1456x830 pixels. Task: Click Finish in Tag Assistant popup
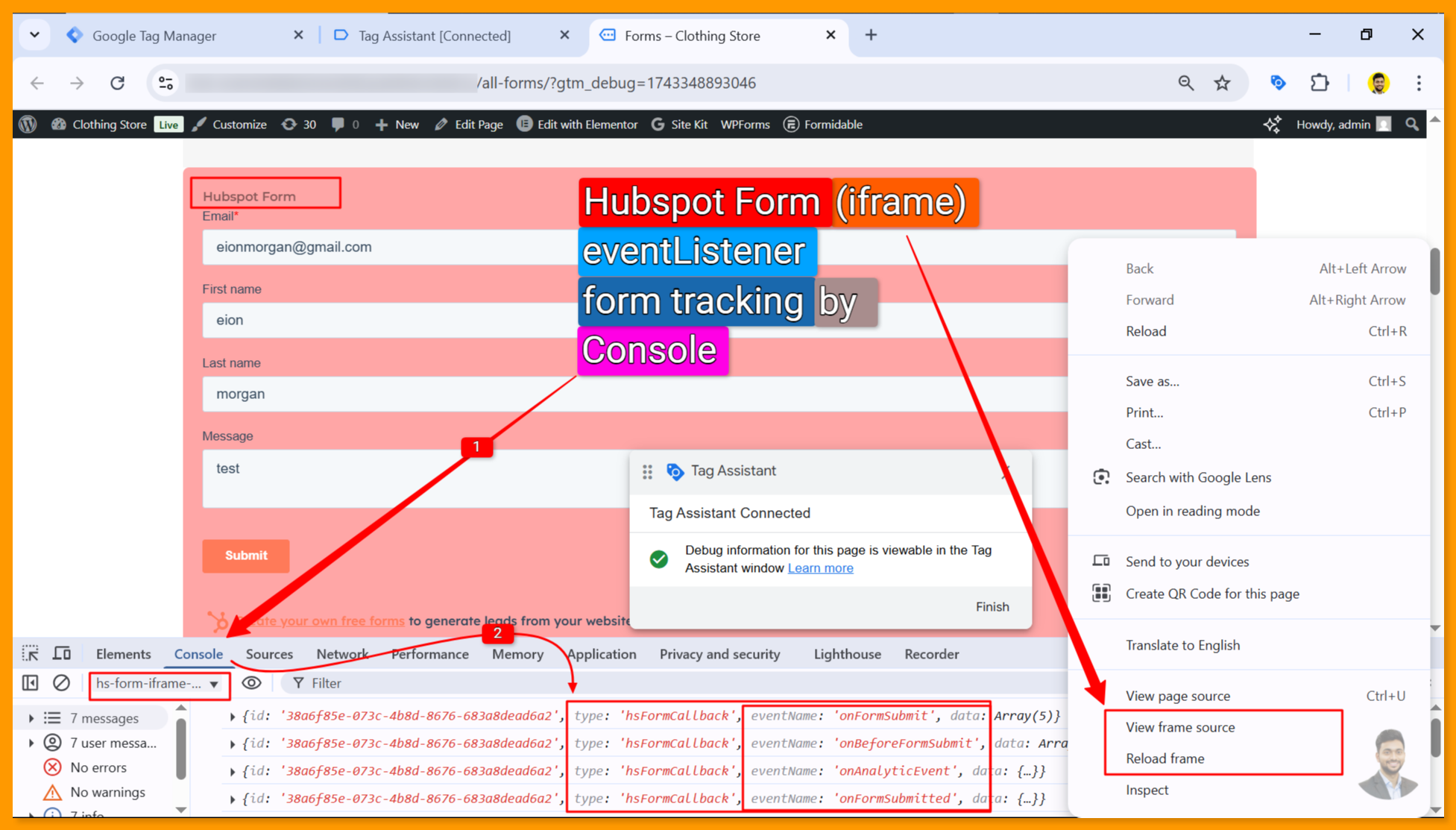(x=992, y=606)
